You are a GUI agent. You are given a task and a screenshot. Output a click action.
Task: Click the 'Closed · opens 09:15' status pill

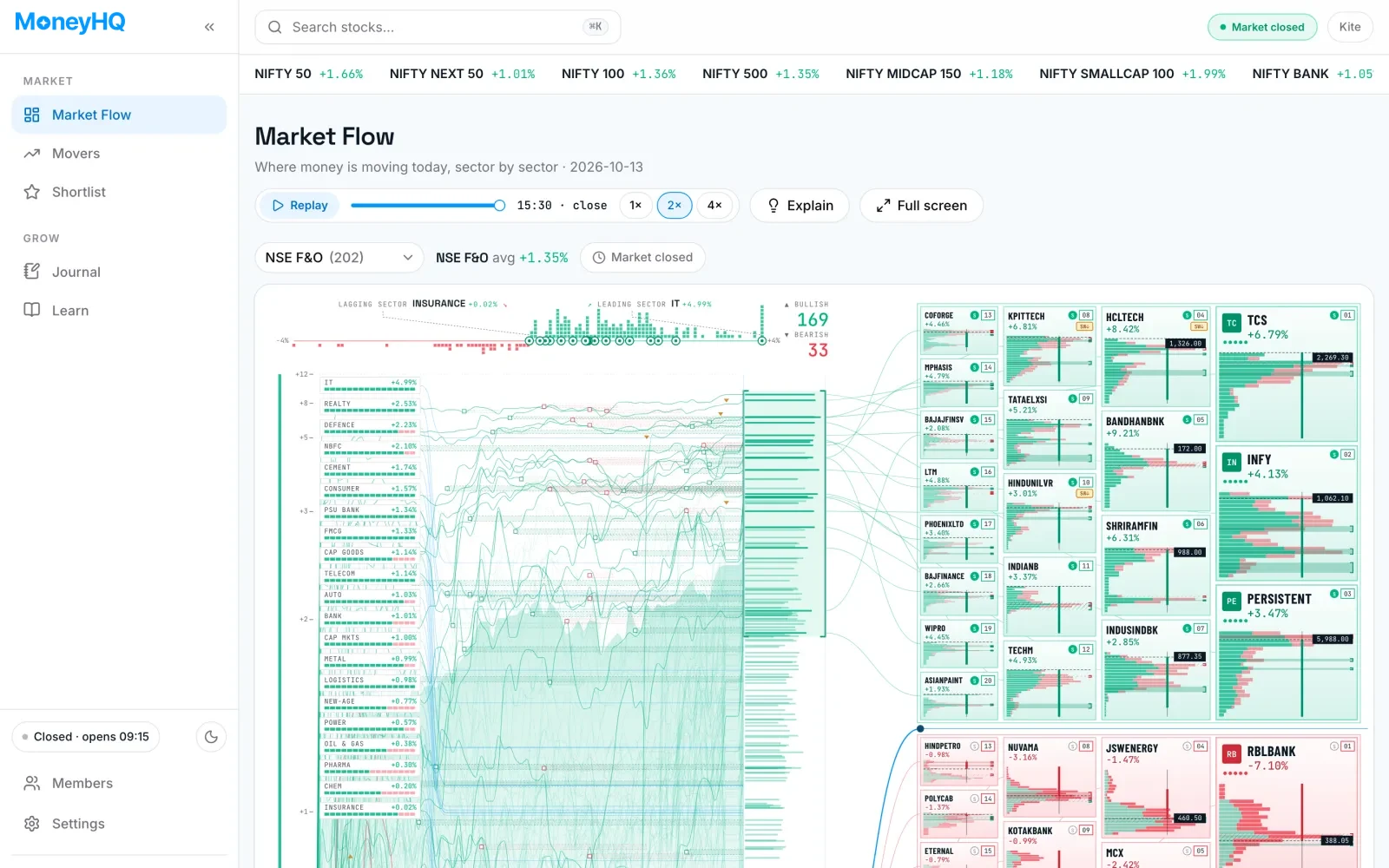(x=86, y=737)
